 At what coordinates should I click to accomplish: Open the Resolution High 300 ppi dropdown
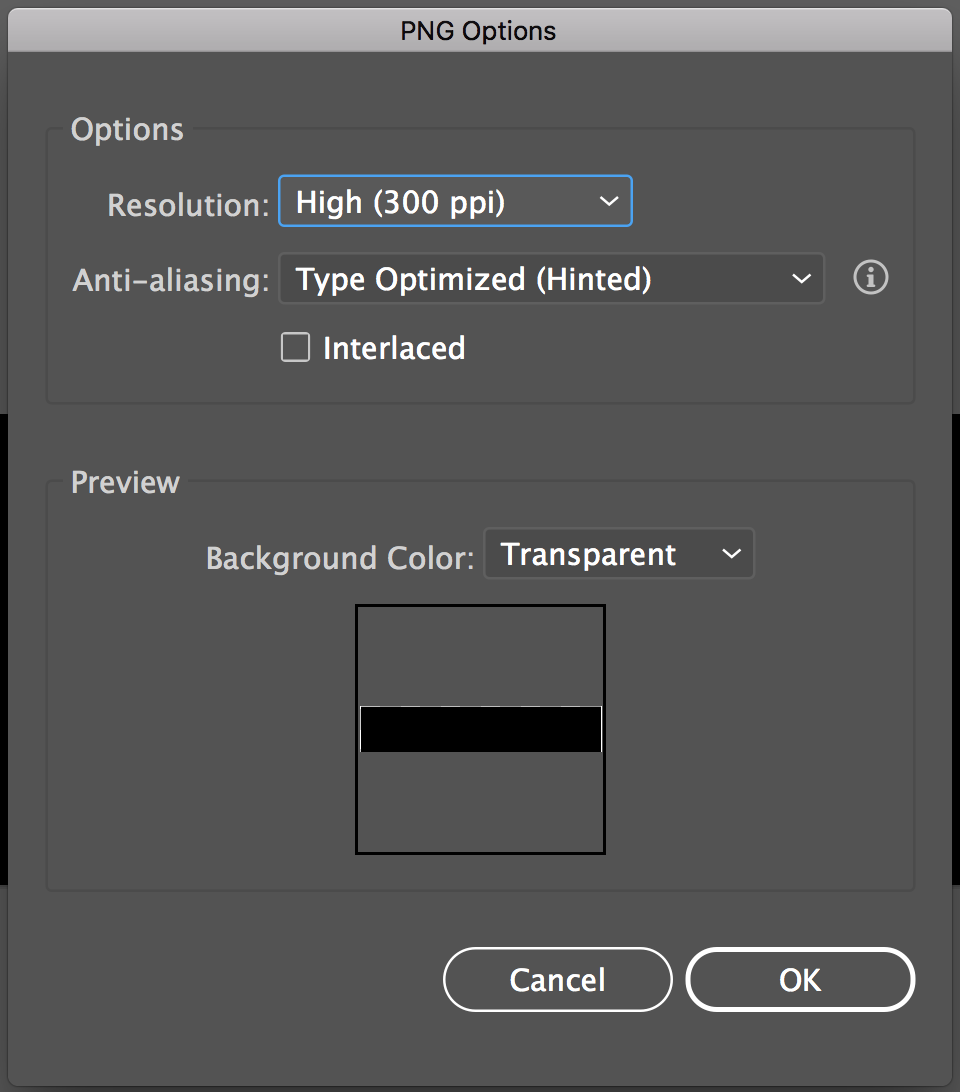coord(455,201)
